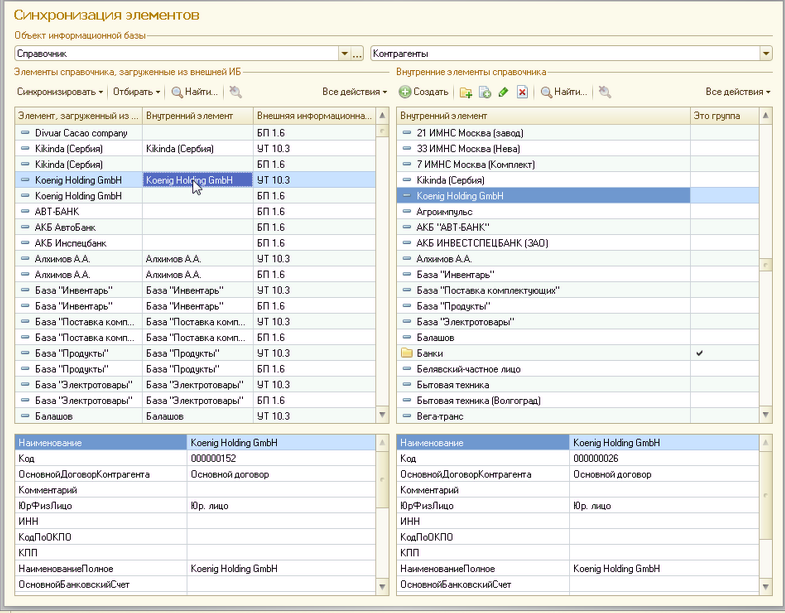The image size is (785, 613).
Task: Open the left panel Все действия menu
Action: 355,92
